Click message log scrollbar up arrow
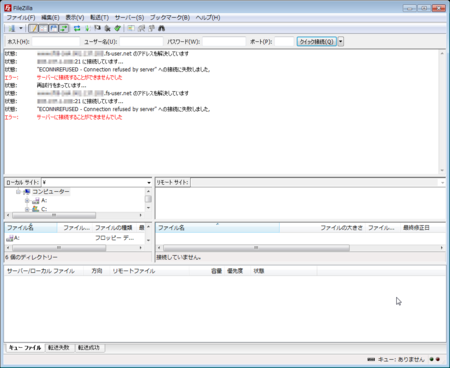The width and height of the screenshot is (450, 368). (x=442, y=54)
